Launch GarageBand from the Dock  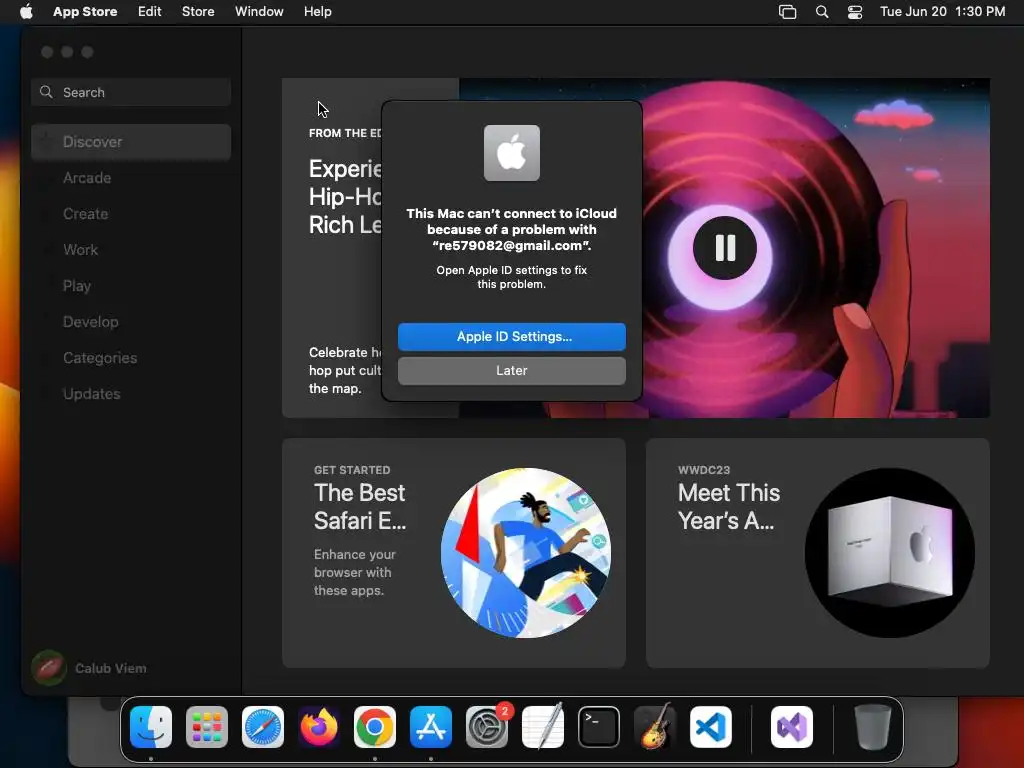click(x=655, y=727)
